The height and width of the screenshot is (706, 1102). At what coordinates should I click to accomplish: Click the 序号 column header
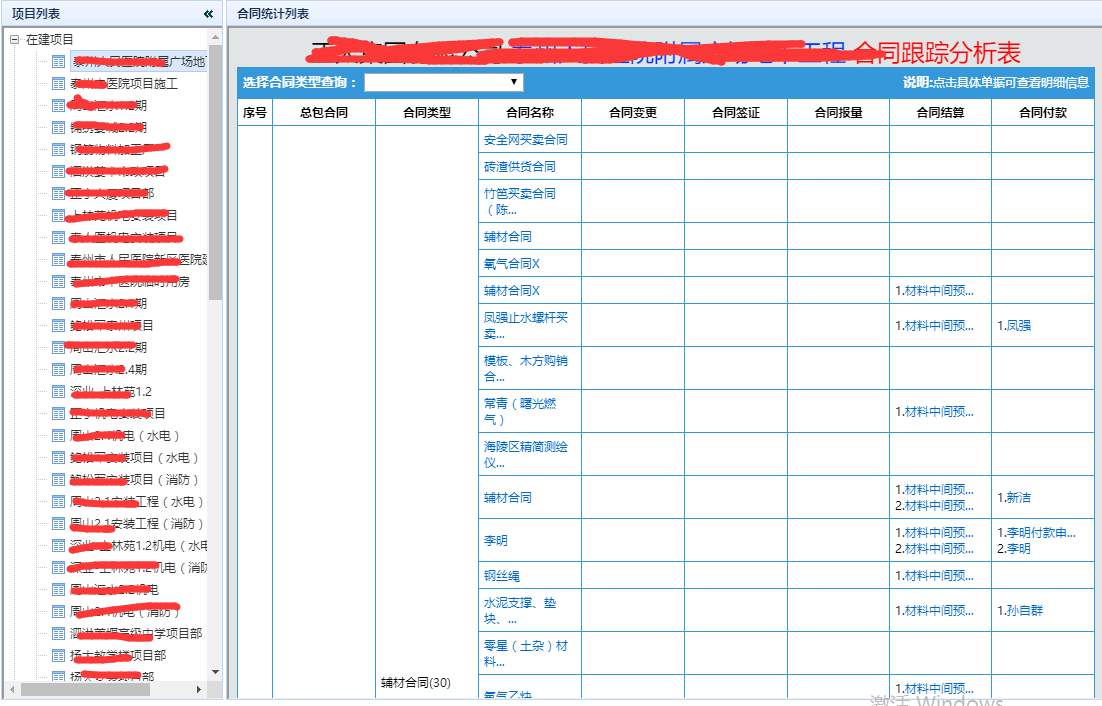254,112
